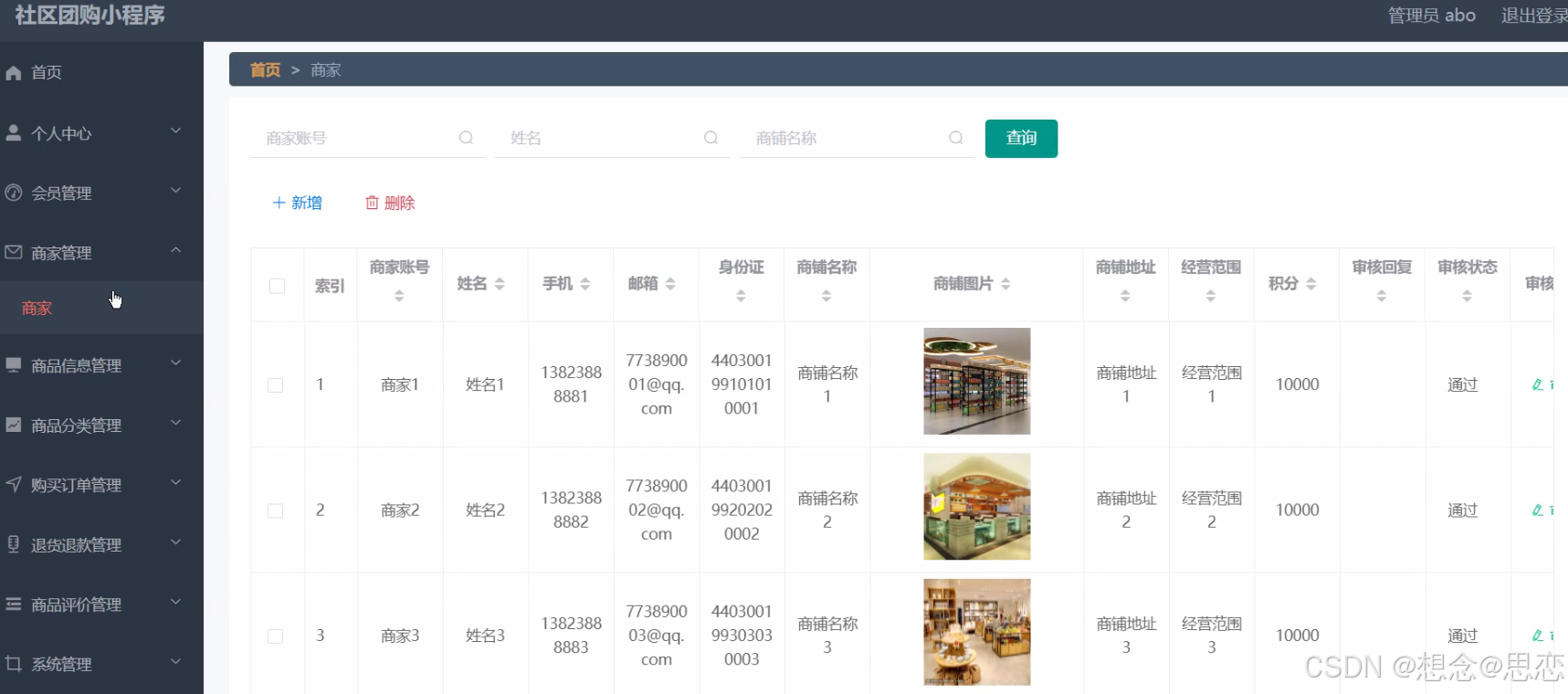Expand the 购买订单管理 menu chevron
This screenshot has width=1568, height=694.
click(x=175, y=482)
